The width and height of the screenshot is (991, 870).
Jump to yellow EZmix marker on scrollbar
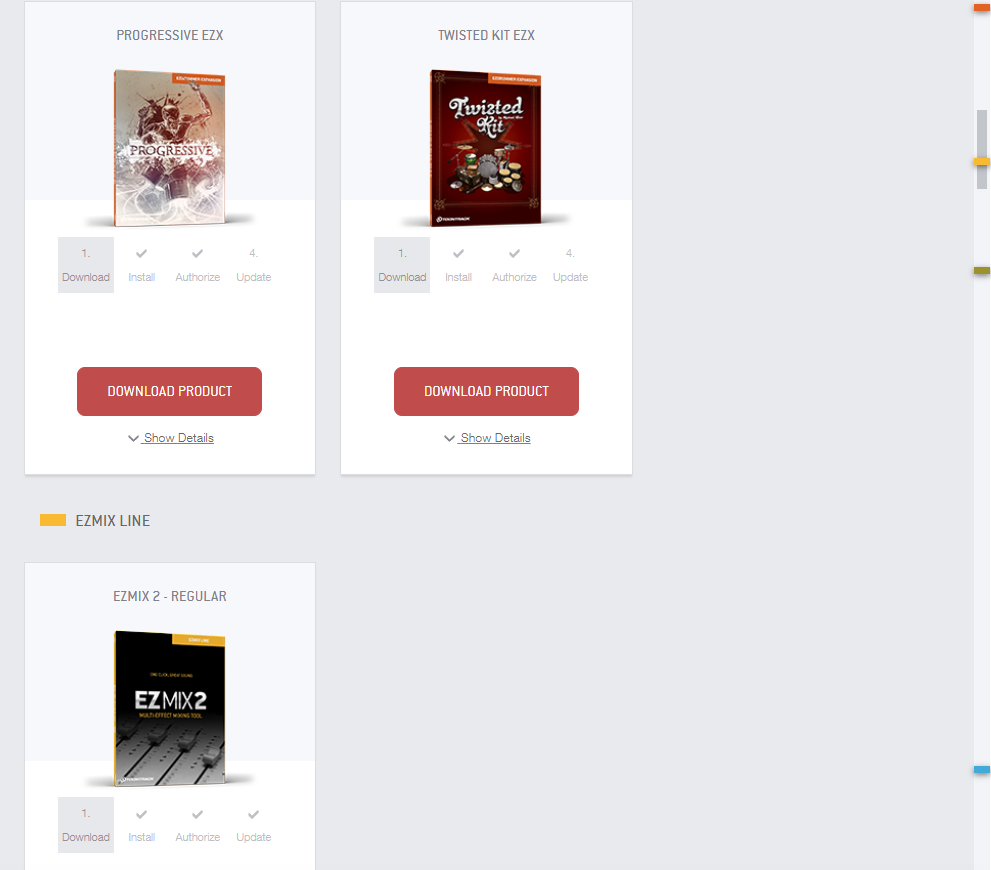(982, 162)
